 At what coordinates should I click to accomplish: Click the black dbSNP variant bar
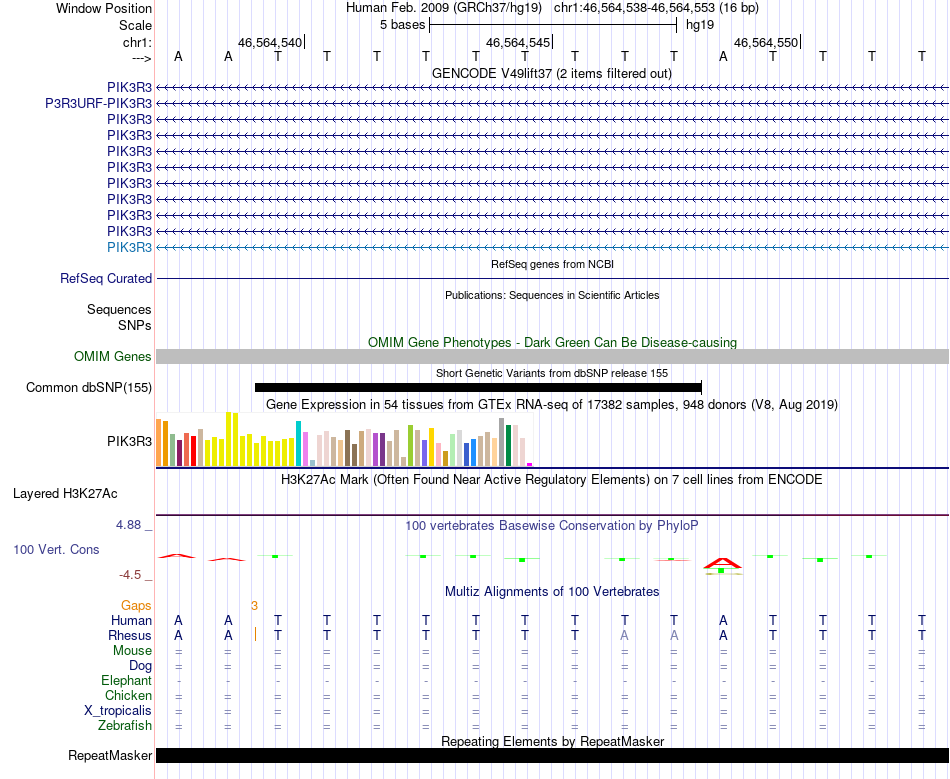coord(478,388)
